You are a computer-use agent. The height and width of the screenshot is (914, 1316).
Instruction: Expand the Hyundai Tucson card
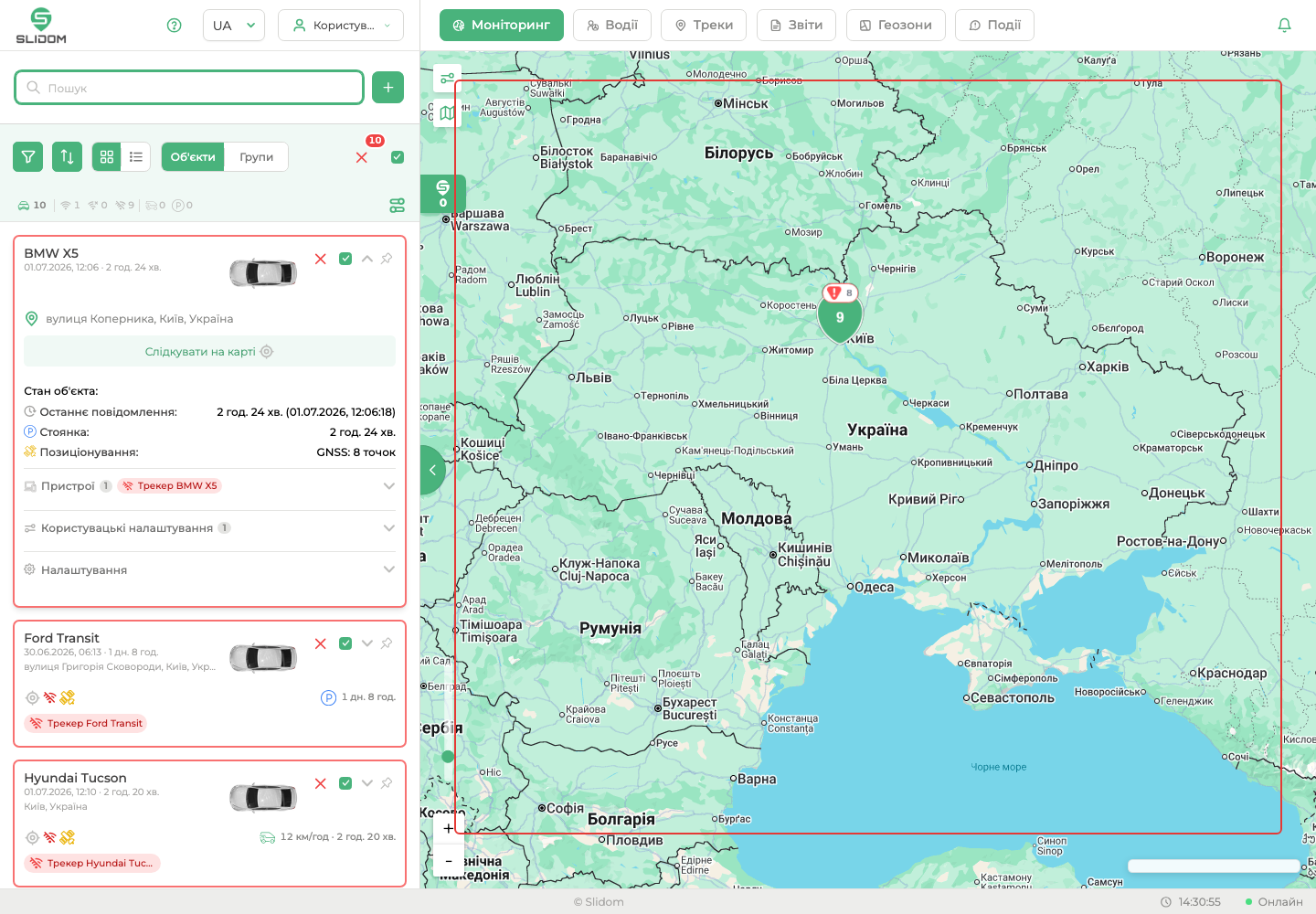(x=366, y=783)
